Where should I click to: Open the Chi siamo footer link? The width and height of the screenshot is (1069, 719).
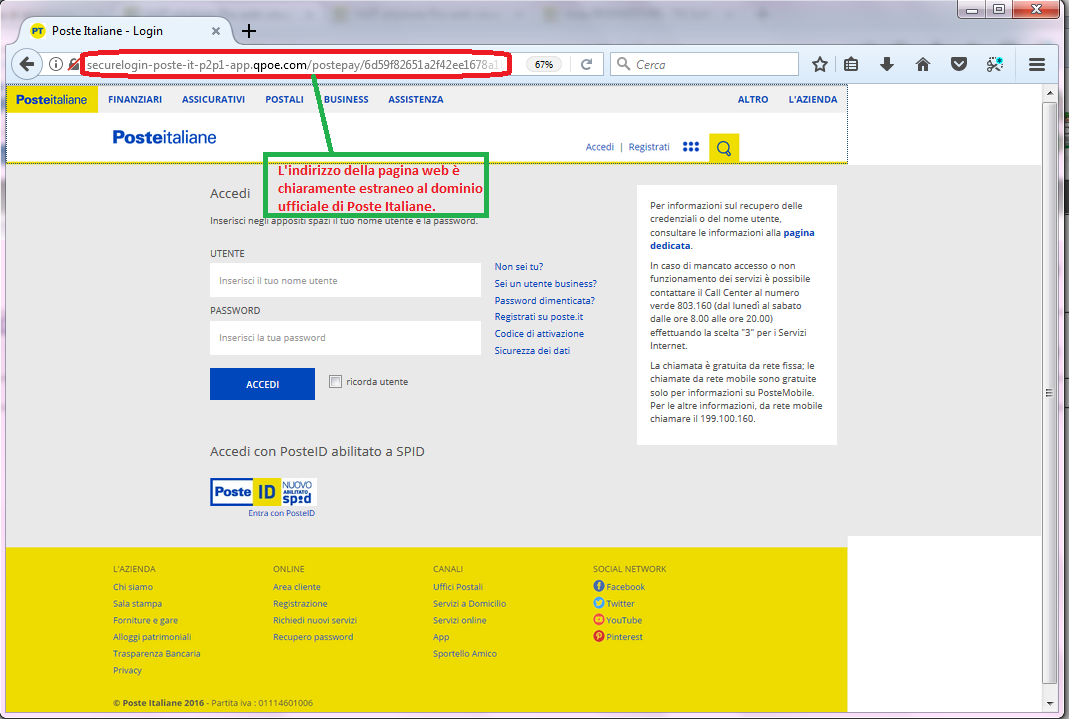(x=133, y=587)
